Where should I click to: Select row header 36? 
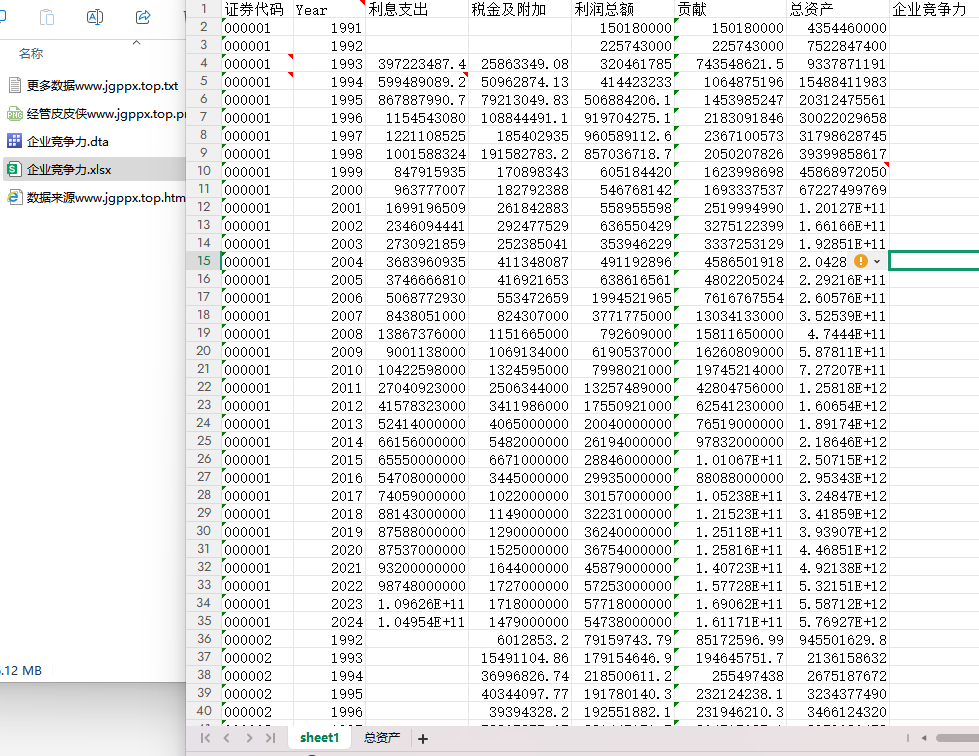204,639
